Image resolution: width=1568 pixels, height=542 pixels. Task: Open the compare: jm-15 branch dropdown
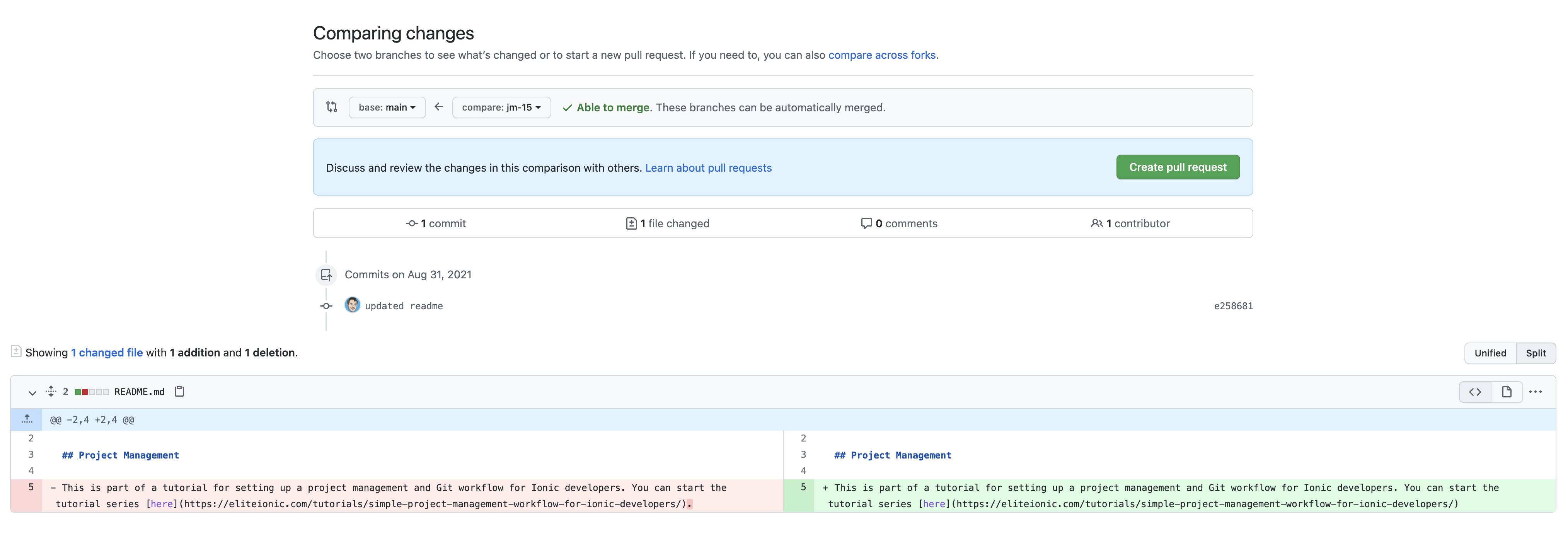click(501, 107)
